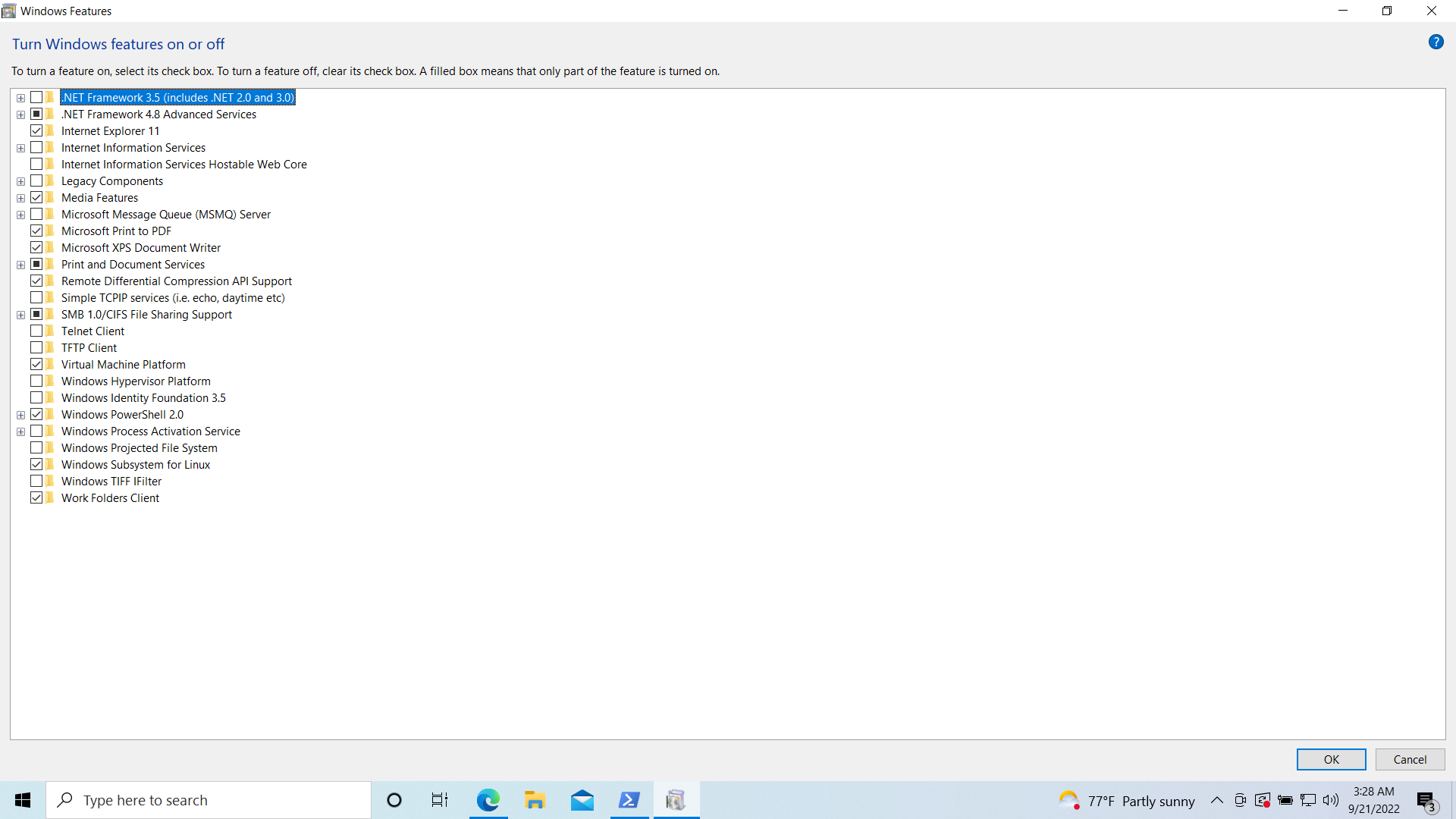The width and height of the screenshot is (1456, 819).
Task: Expand the Legacy Components entry
Action: click(20, 180)
